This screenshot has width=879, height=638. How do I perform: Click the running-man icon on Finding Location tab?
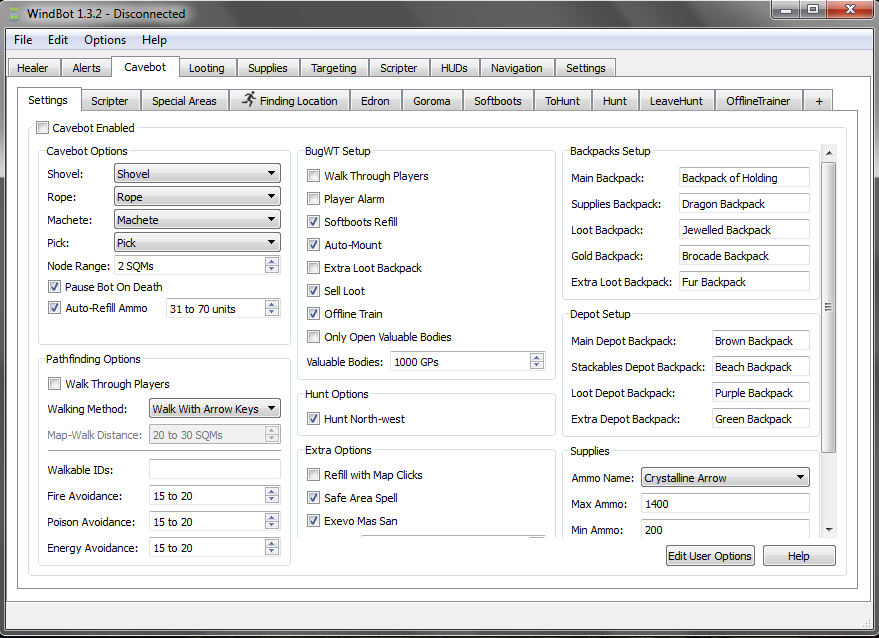(x=247, y=100)
